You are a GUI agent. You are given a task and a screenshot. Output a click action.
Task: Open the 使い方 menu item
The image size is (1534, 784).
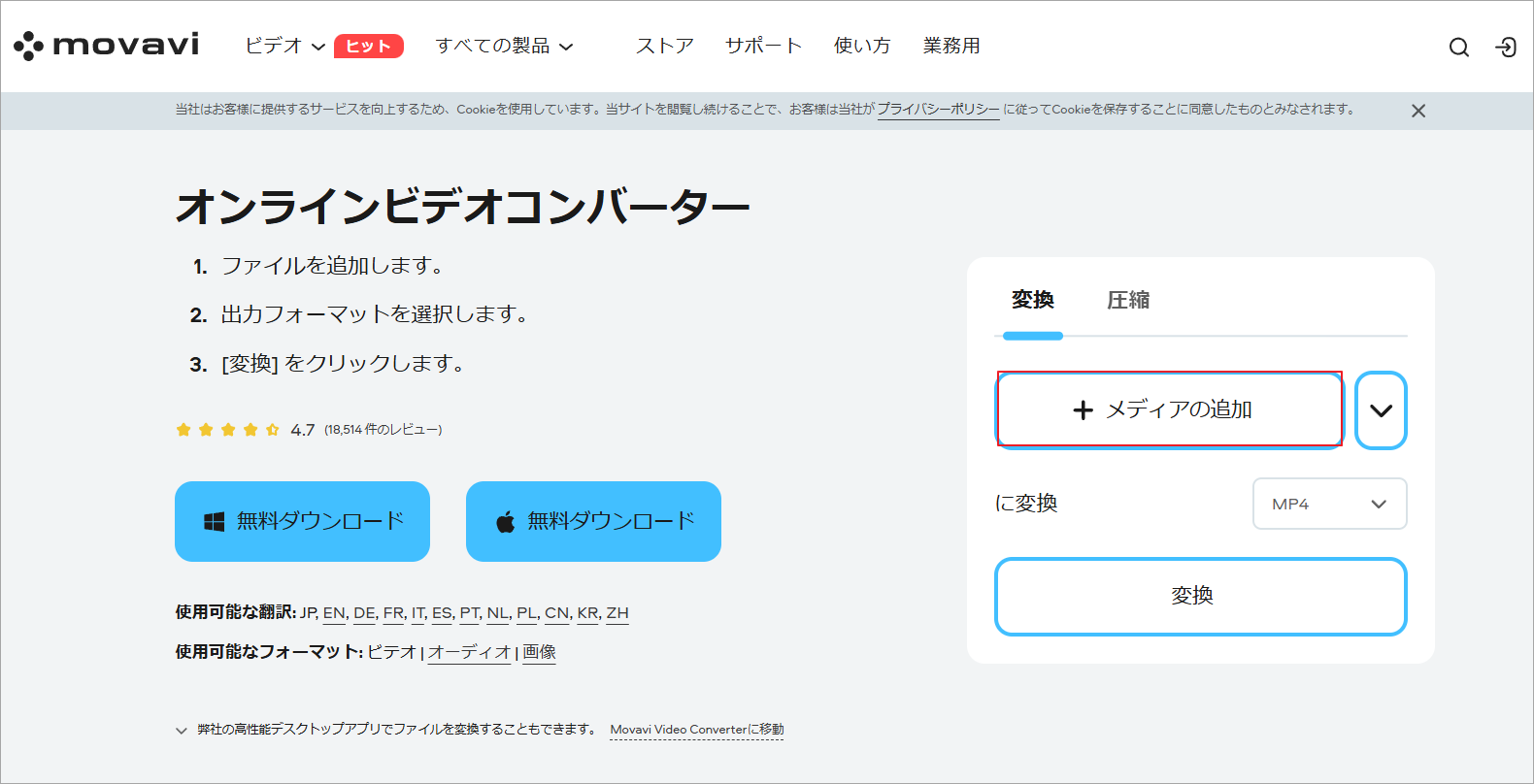pyautogui.click(x=862, y=46)
